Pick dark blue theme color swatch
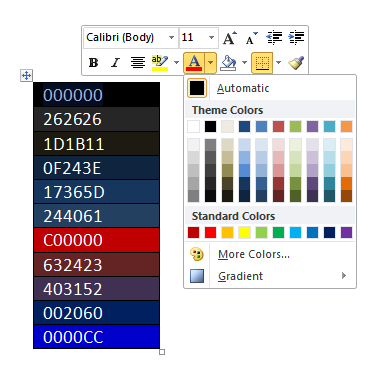 click(x=245, y=127)
